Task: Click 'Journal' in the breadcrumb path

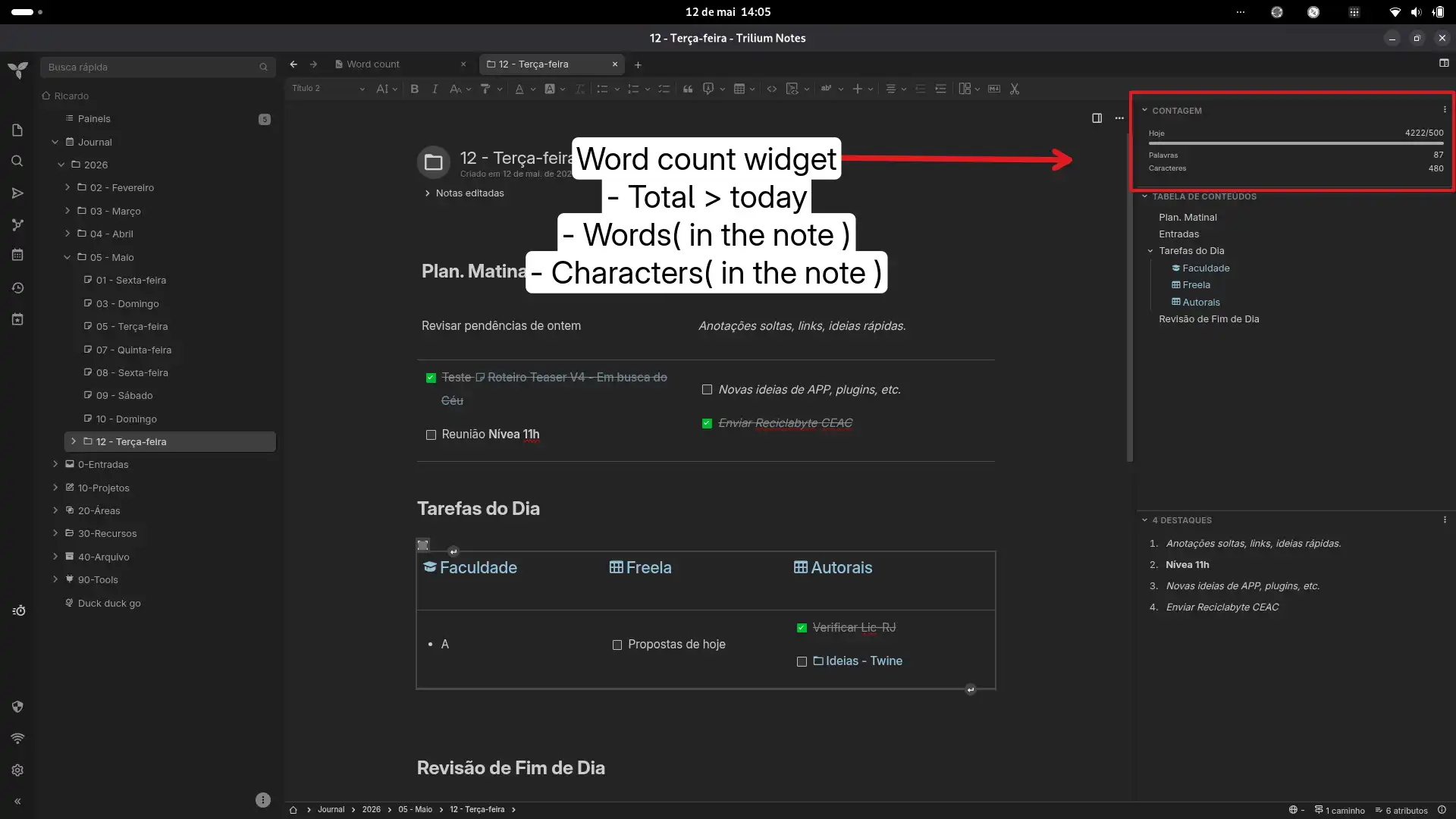Action: coord(331,810)
